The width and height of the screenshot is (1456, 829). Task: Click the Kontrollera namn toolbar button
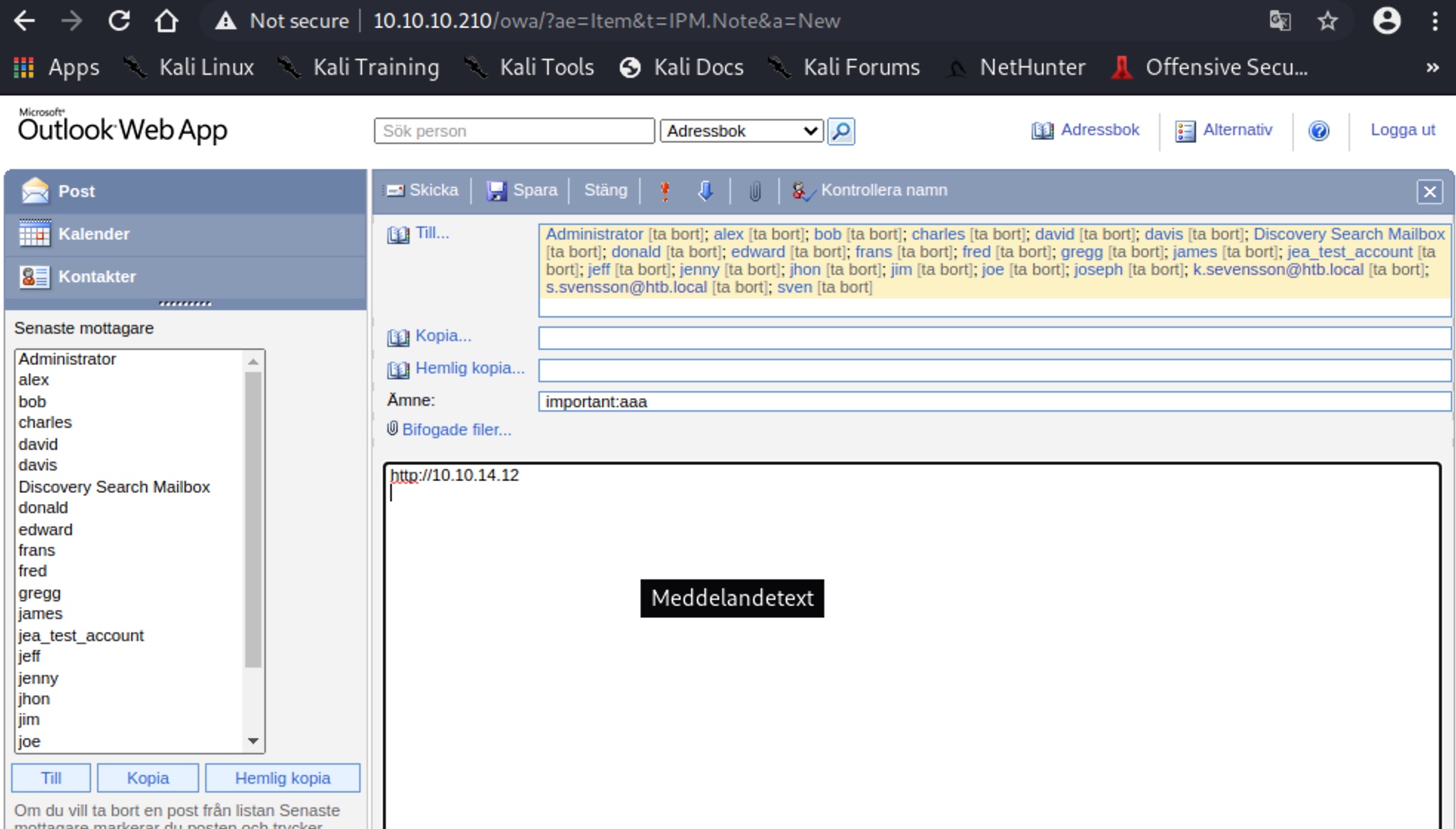coord(870,191)
